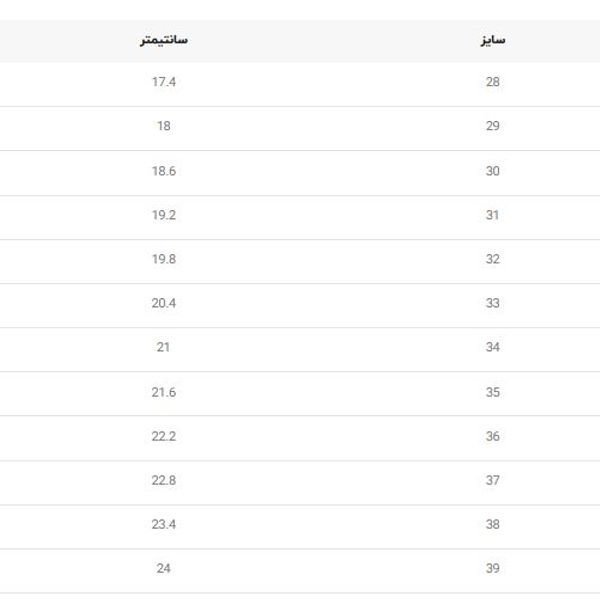
Task: Select the size 32 cell
Action: 492,259
